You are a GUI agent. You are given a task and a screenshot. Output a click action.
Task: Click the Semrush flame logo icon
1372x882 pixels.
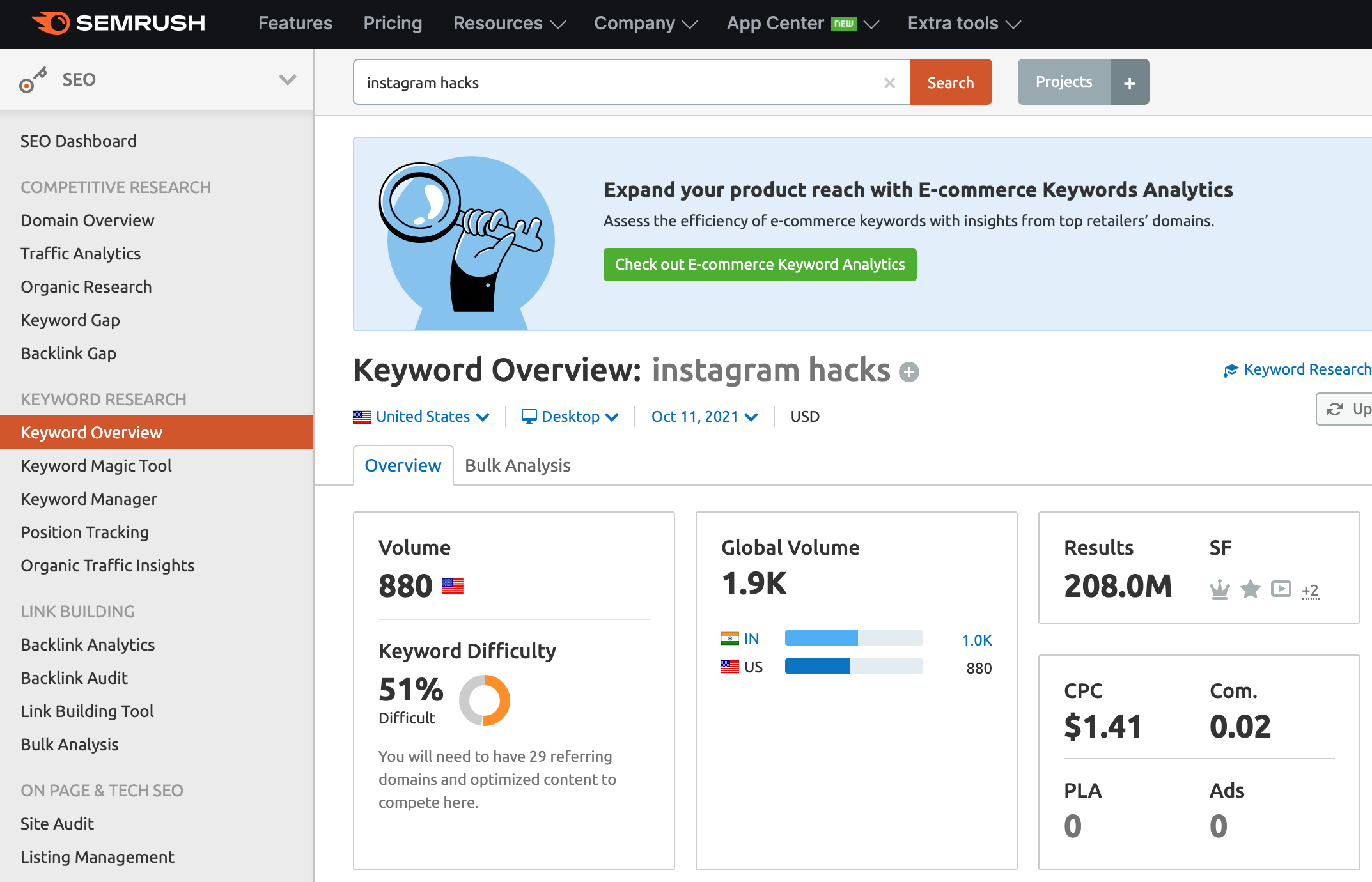coord(51,23)
